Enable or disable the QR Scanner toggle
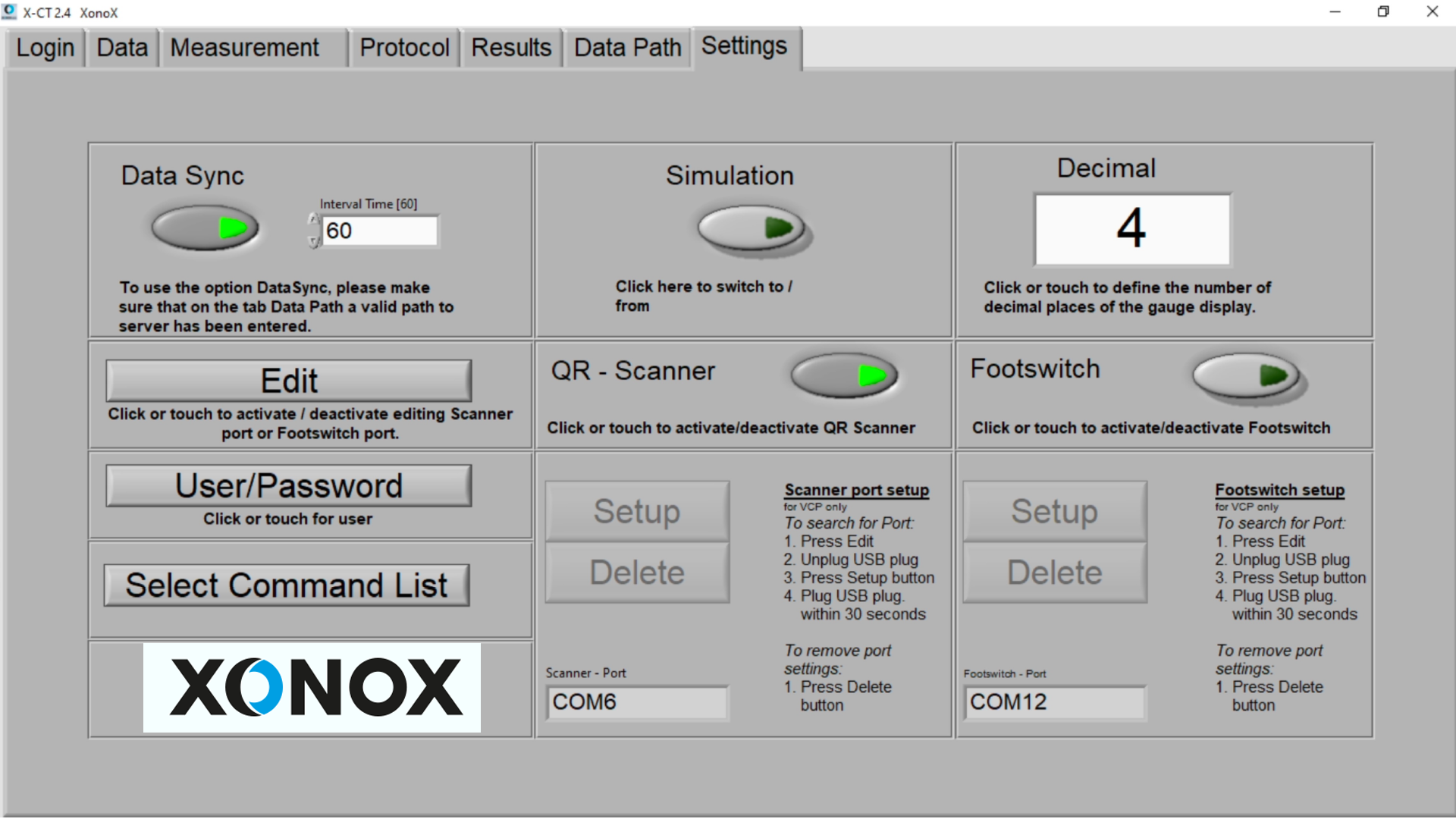This screenshot has width=1456, height=819. click(844, 375)
